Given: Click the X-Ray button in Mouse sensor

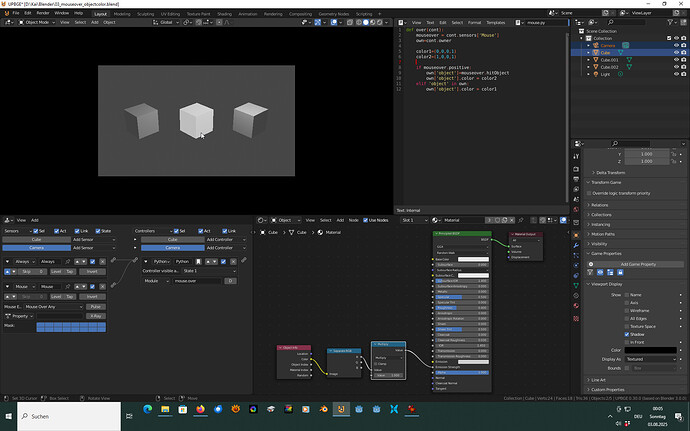Looking at the screenshot, I should (96, 316).
